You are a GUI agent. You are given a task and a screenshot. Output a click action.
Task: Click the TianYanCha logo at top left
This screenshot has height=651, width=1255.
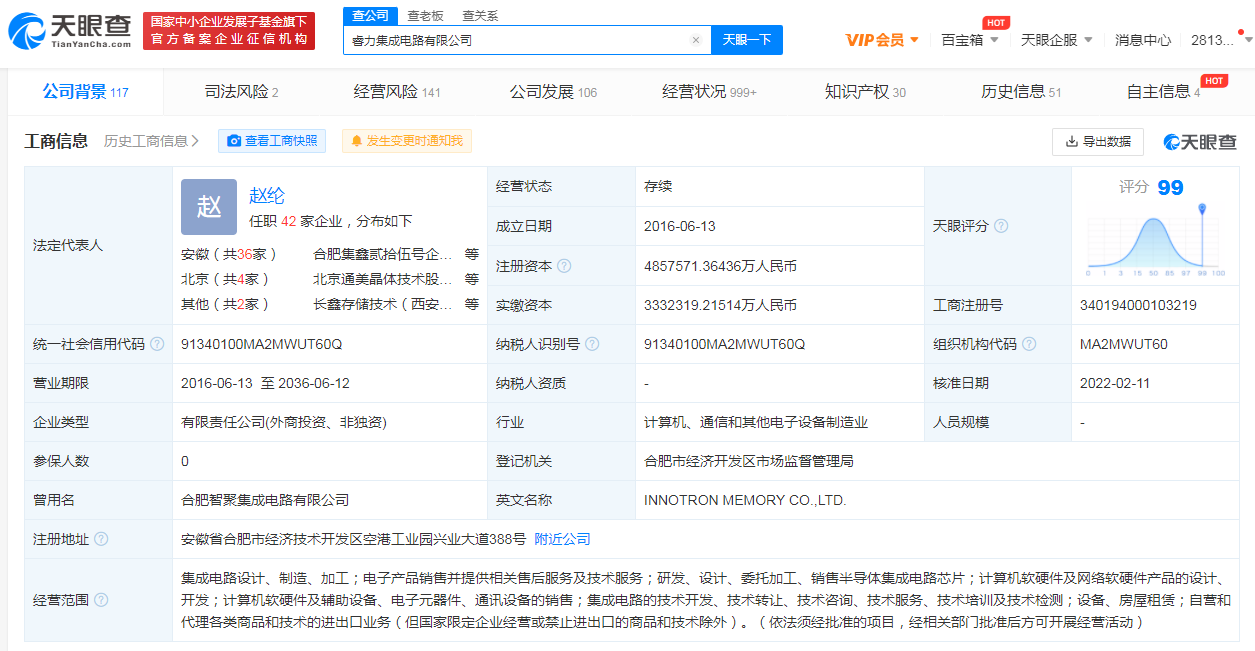tap(70, 32)
